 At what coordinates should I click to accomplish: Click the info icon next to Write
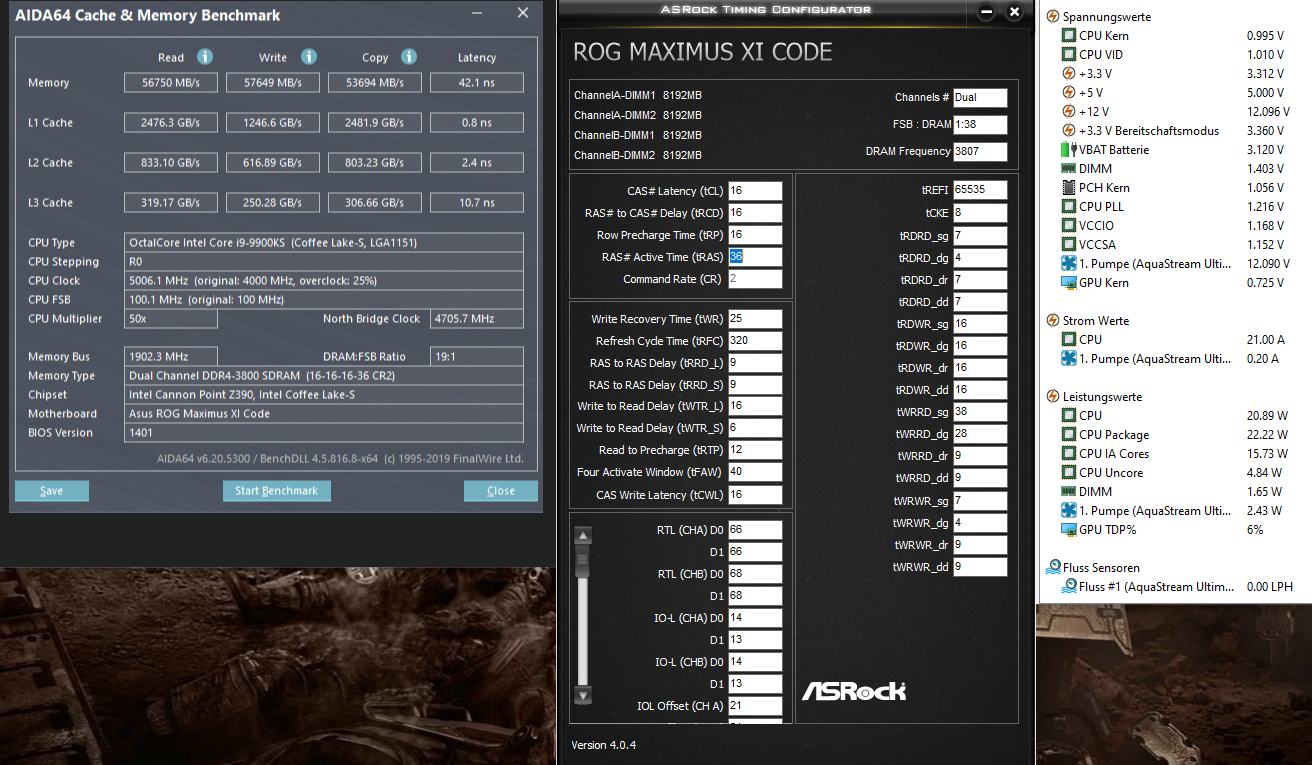click(x=309, y=57)
